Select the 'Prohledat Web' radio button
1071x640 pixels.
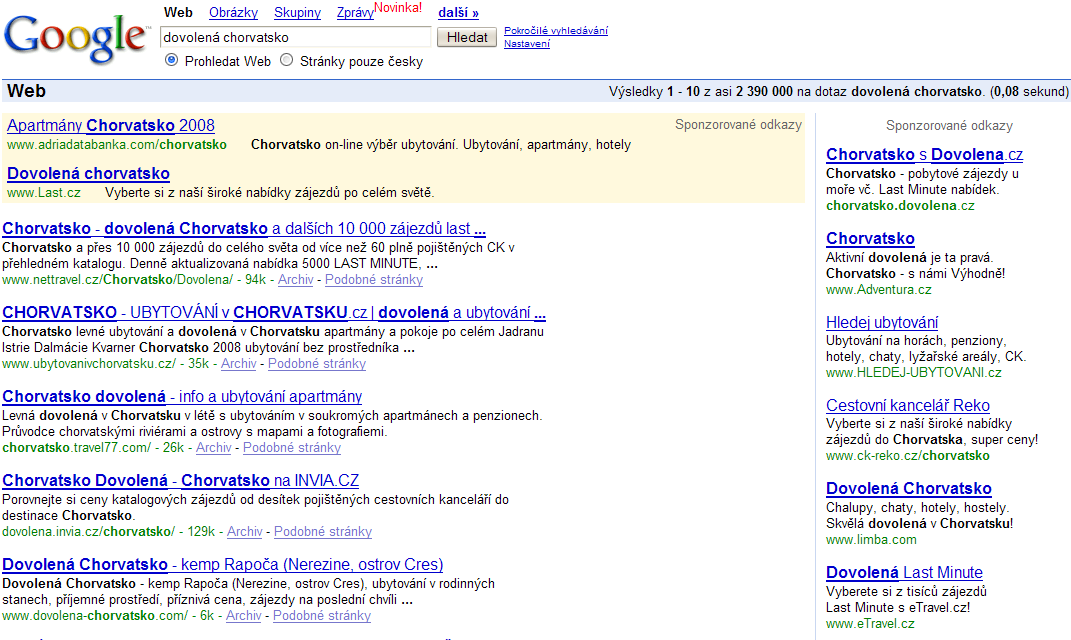point(171,60)
